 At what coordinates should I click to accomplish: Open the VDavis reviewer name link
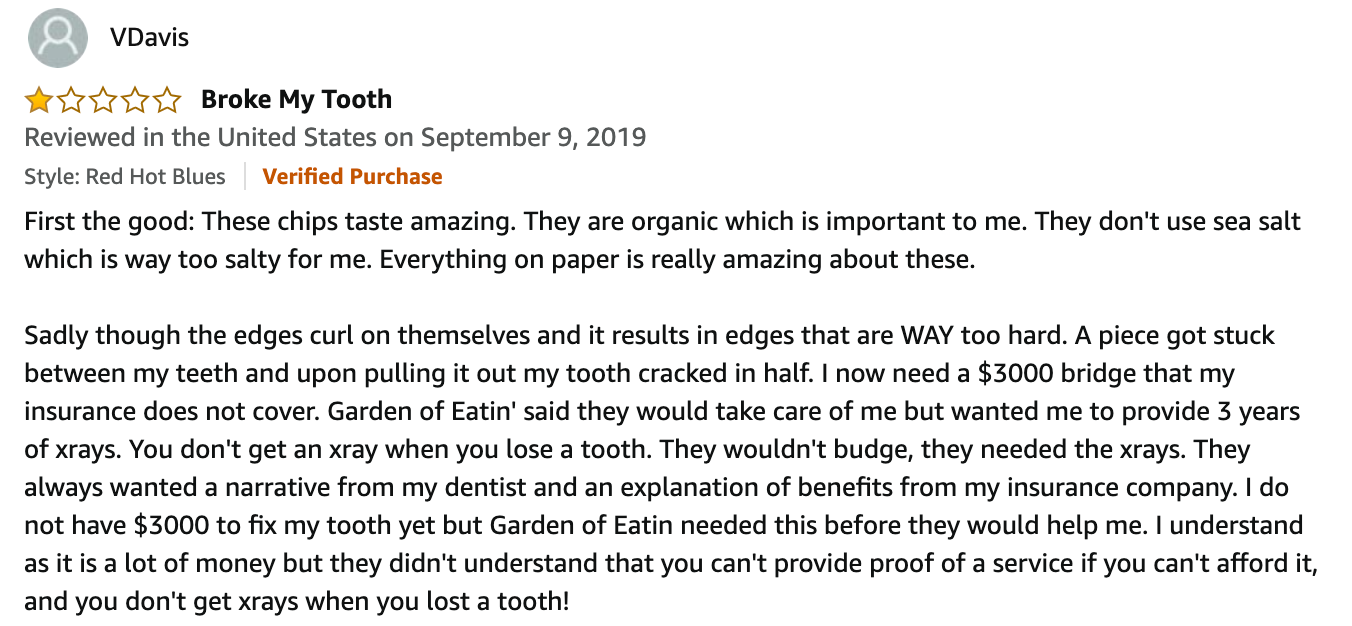pyautogui.click(x=149, y=38)
